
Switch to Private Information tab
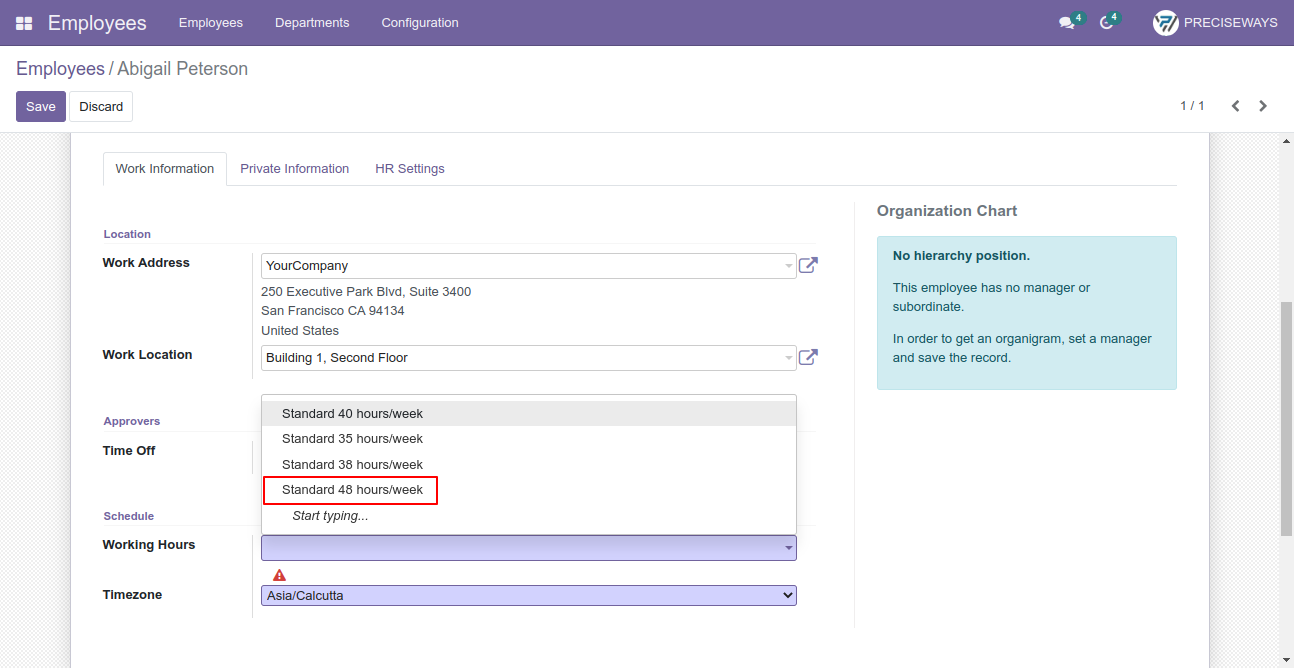click(294, 169)
